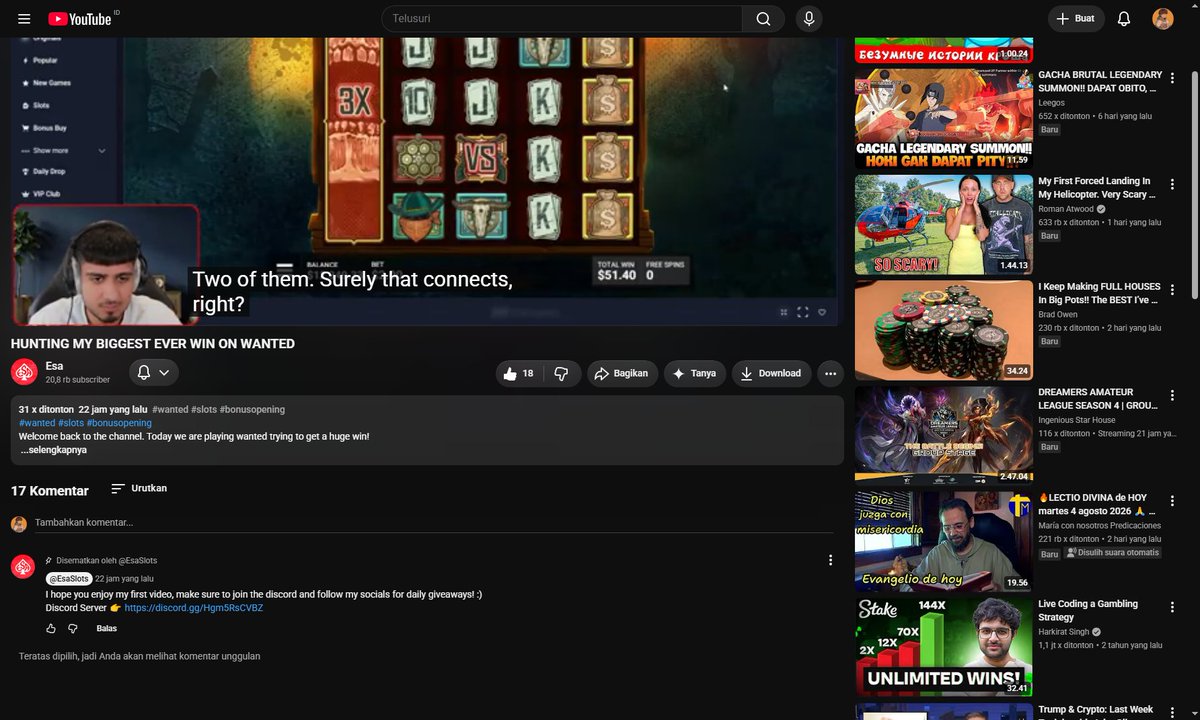Open the blue #bonusopening hashtag
This screenshot has height=720, width=1200.
[x=119, y=423]
